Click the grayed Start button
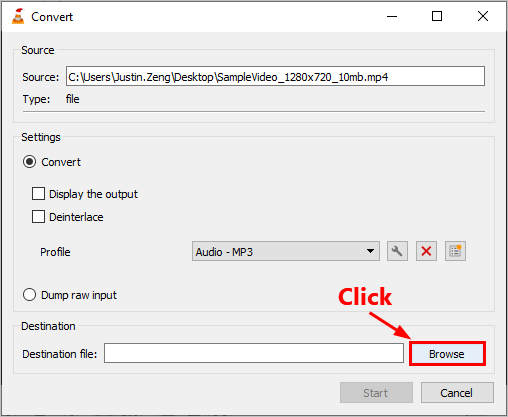The image size is (508, 417). [376, 393]
